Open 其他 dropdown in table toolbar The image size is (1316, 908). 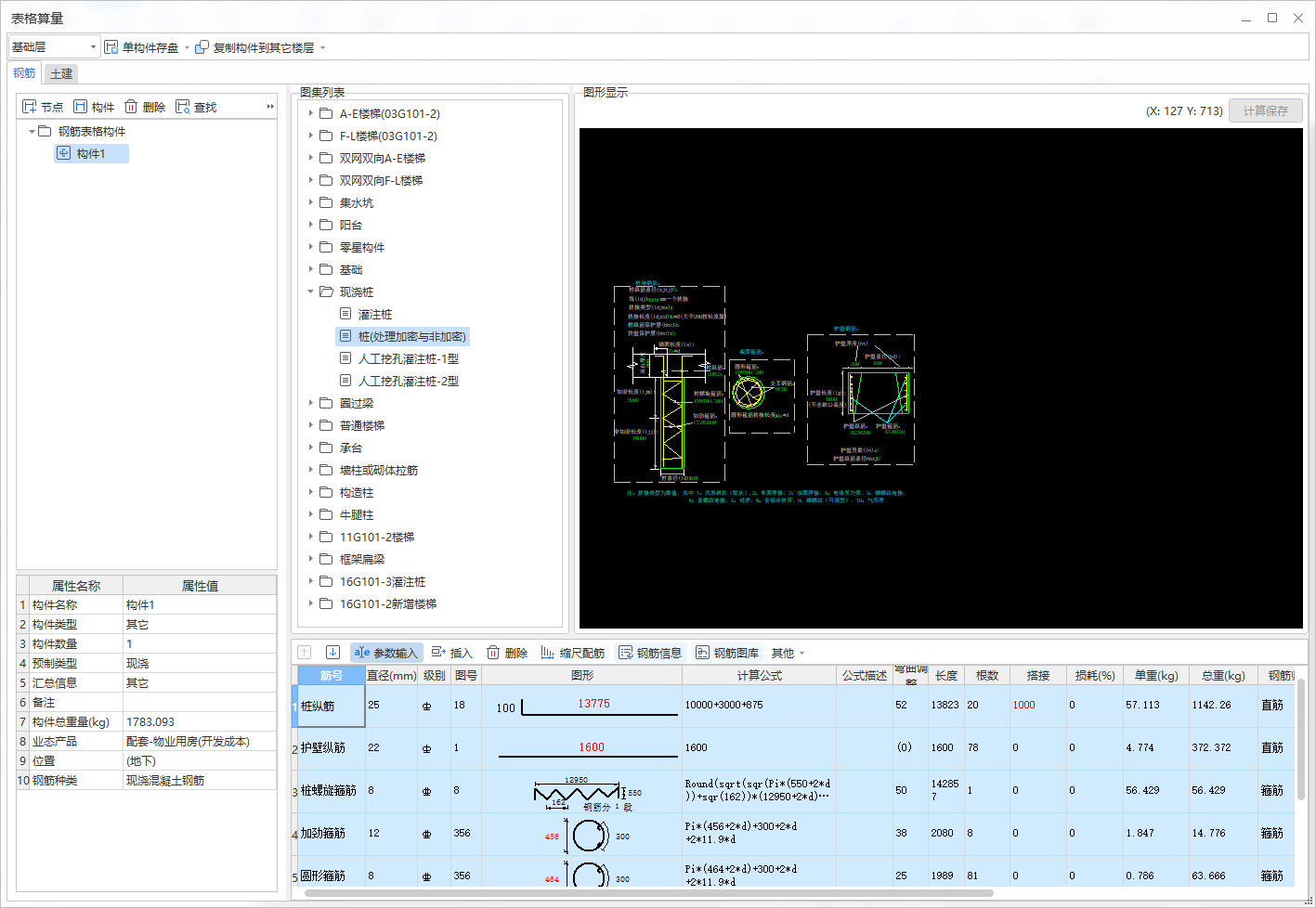(x=788, y=653)
